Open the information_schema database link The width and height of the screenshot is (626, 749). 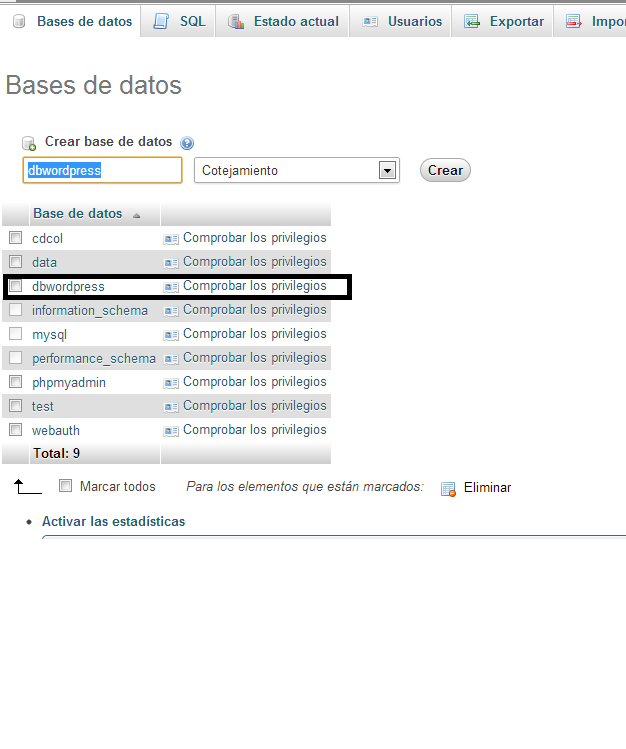pyautogui.click(x=90, y=310)
